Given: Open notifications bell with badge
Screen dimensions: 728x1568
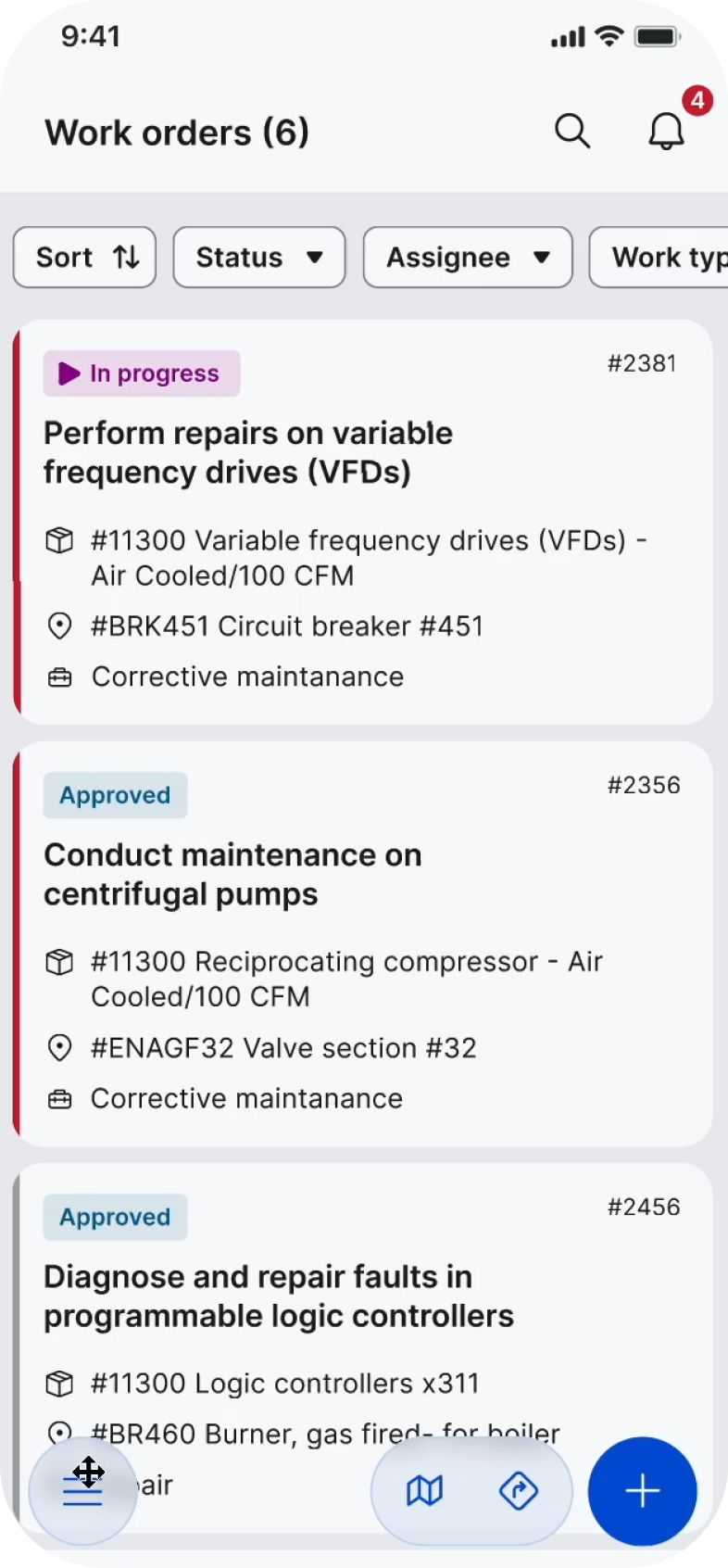Looking at the screenshot, I should click(666, 132).
